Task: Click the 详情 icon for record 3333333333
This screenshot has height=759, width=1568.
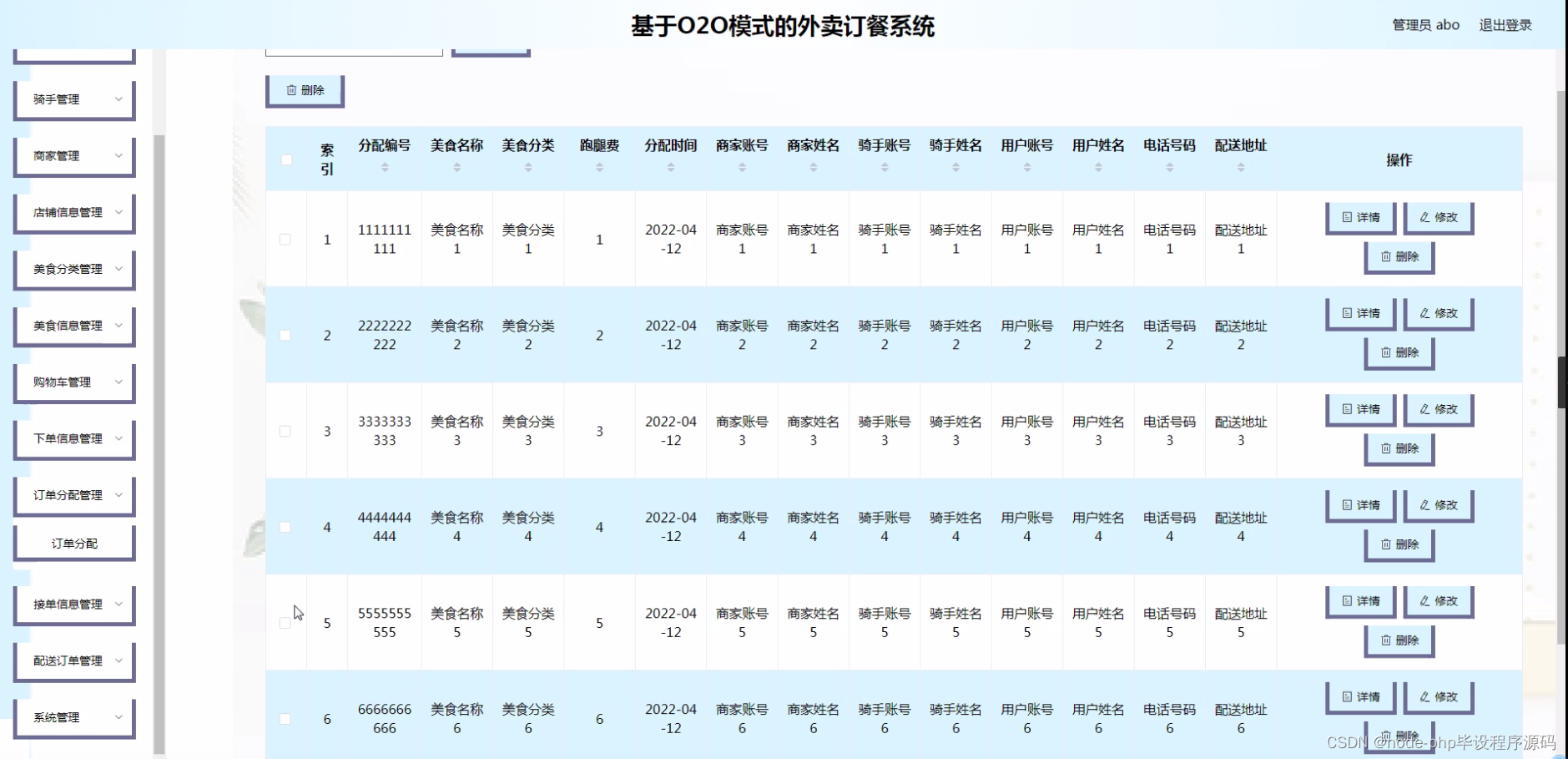Action: click(x=1346, y=409)
